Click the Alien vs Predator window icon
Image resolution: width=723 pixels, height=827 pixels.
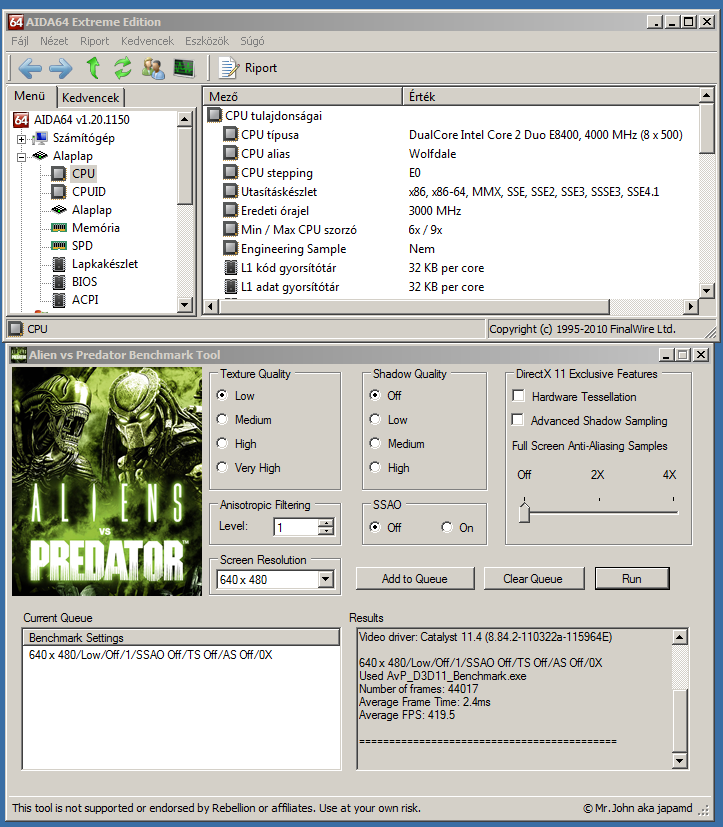pos(19,354)
